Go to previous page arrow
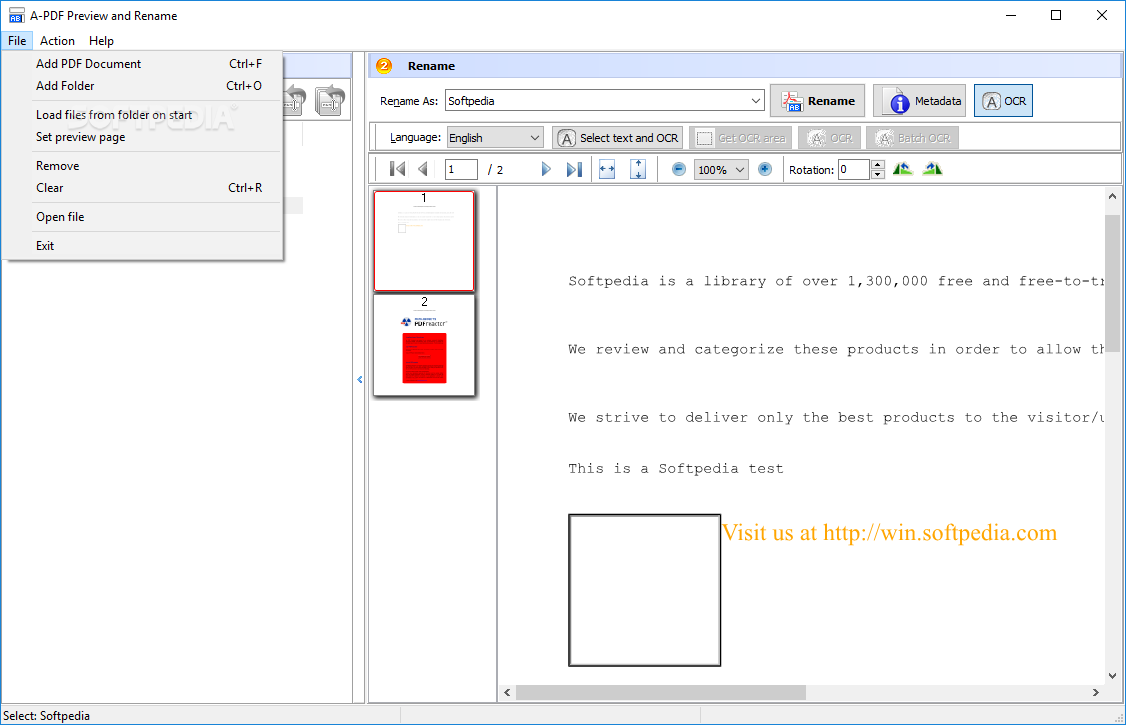This screenshot has width=1126, height=725. (x=423, y=169)
